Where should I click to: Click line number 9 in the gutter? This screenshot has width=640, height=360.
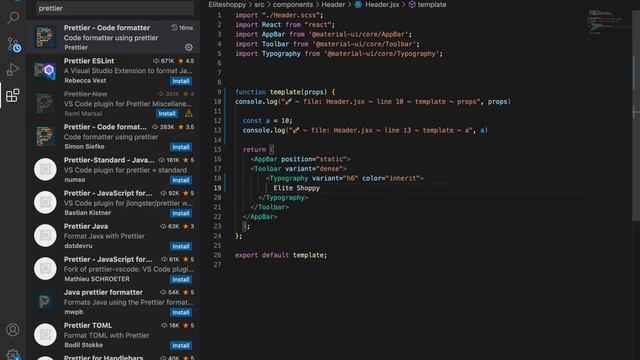click(219, 92)
